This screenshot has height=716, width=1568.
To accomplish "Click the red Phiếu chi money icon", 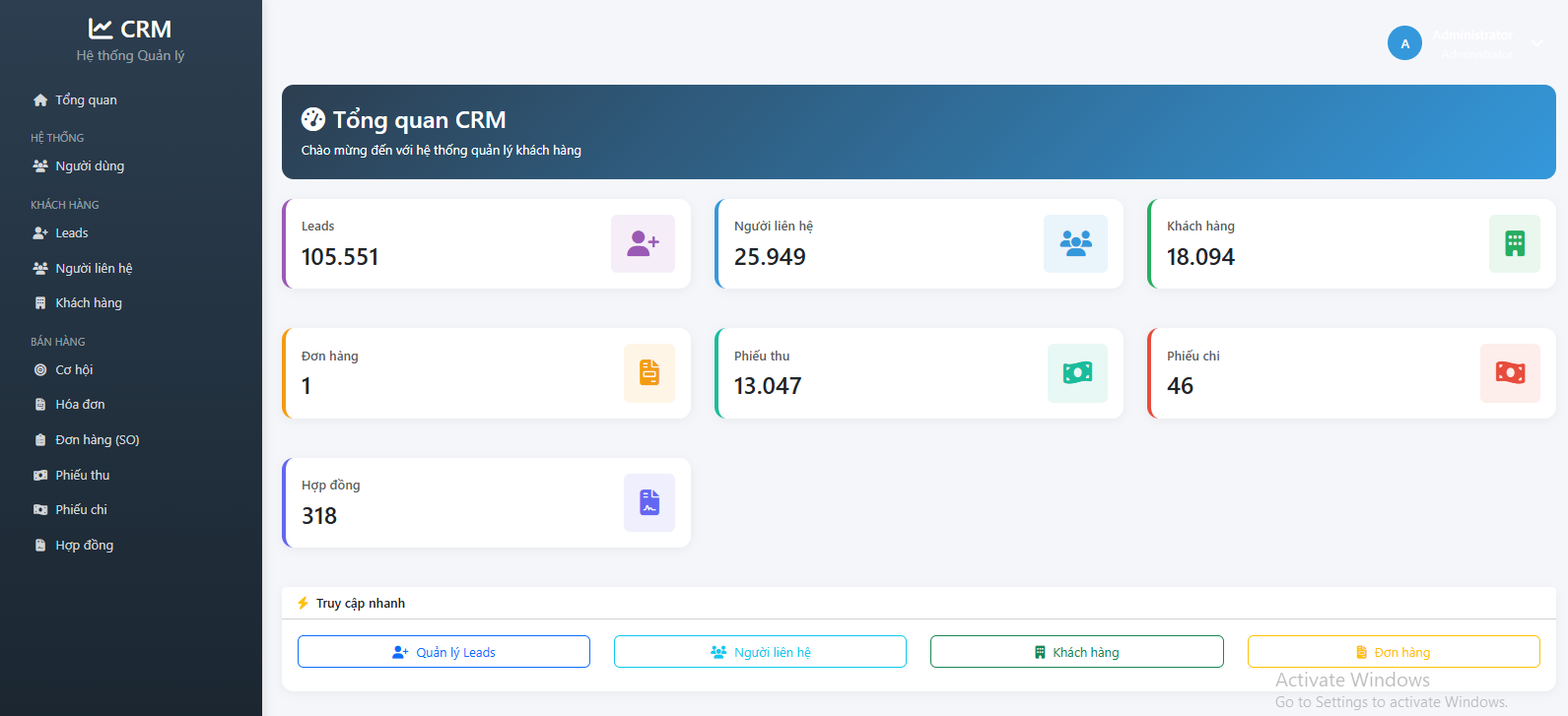I will point(1510,373).
